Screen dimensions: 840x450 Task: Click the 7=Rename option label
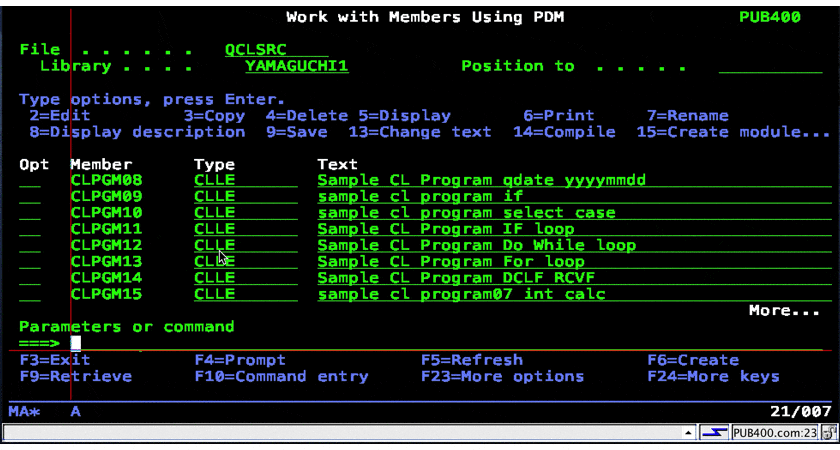pos(688,116)
